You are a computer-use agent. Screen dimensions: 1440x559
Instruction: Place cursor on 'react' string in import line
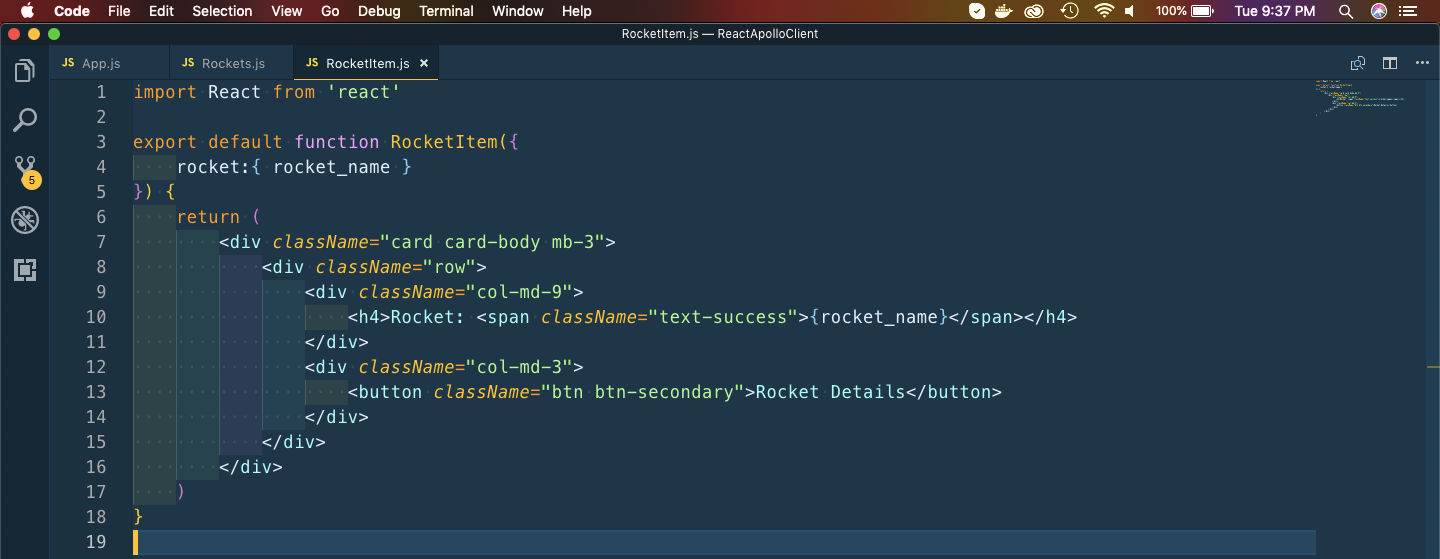[363, 92]
